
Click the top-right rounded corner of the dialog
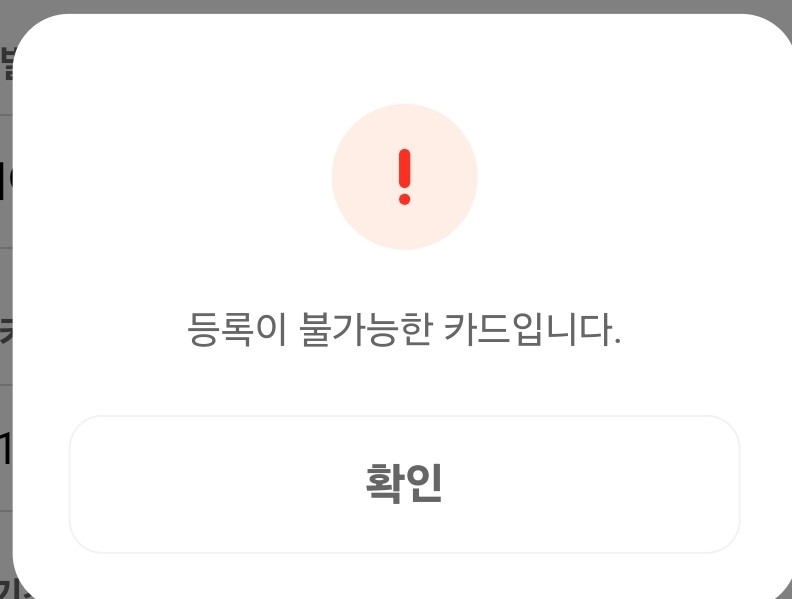[773, 31]
